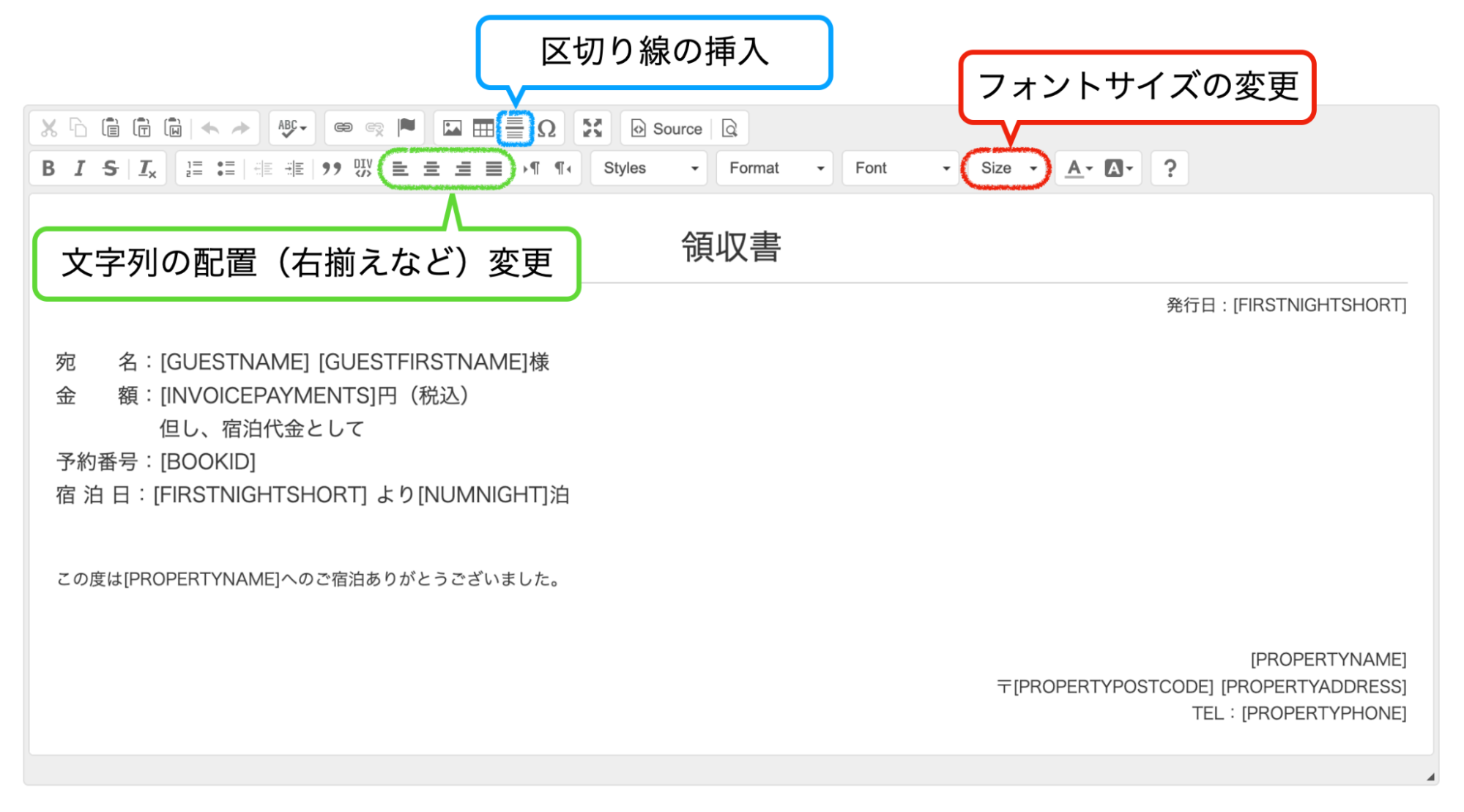Open the text color picker
Image resolution: width=1464 pixels, height=812 pixels.
(1078, 168)
